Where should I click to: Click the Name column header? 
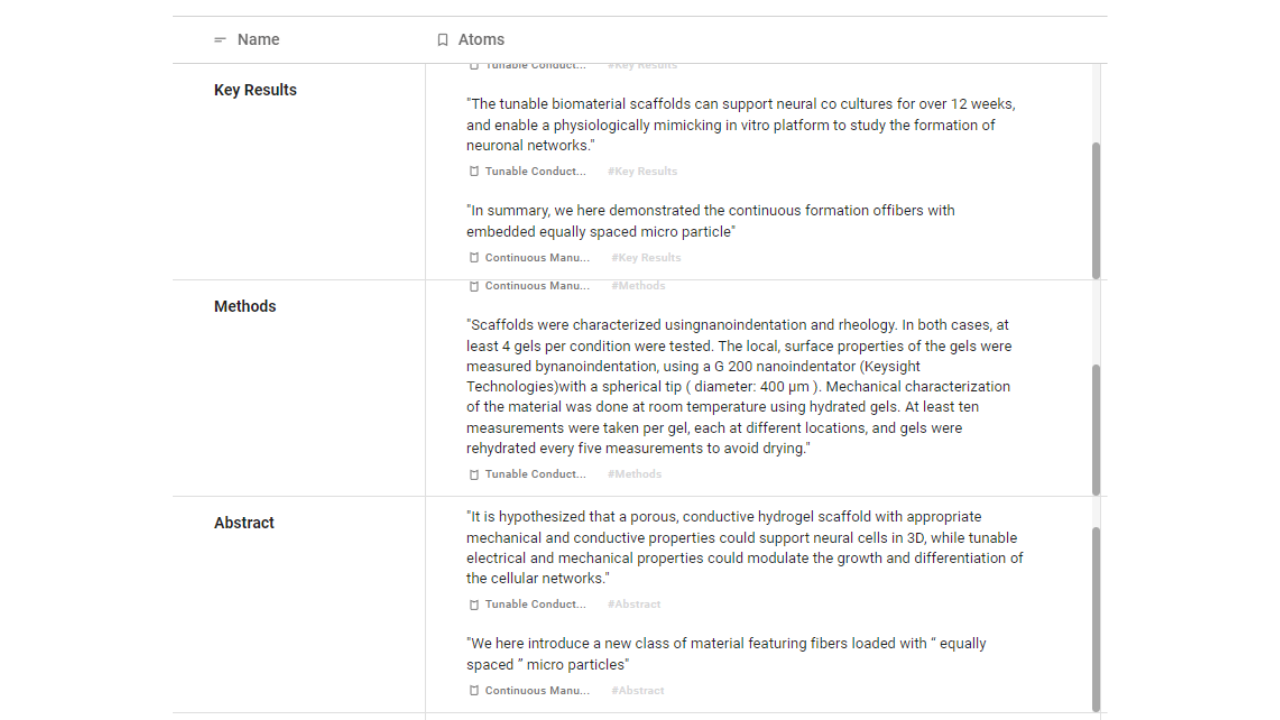tap(257, 40)
